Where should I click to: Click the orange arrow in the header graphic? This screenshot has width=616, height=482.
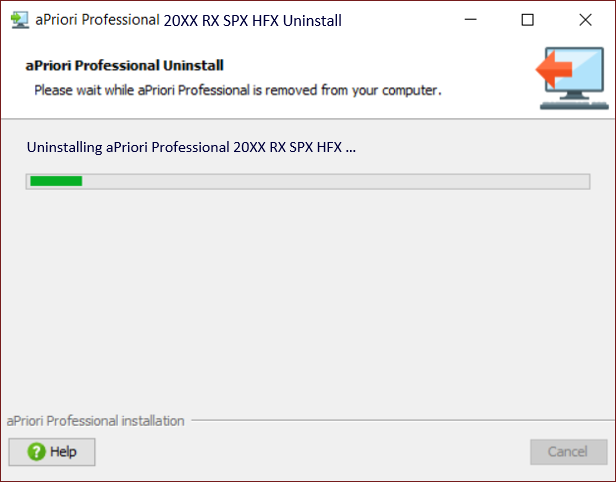(554, 72)
